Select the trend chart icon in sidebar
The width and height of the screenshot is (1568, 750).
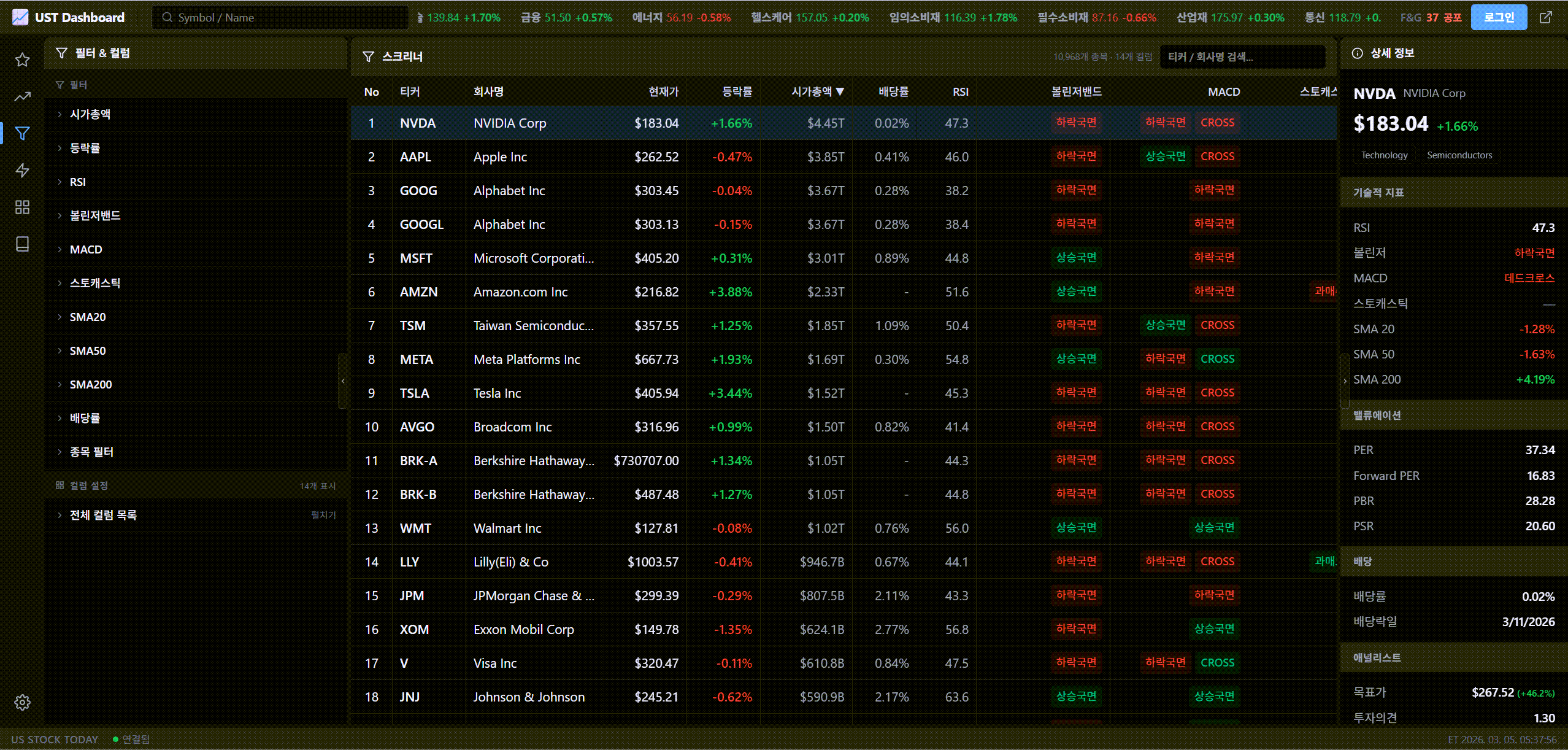pyautogui.click(x=22, y=97)
